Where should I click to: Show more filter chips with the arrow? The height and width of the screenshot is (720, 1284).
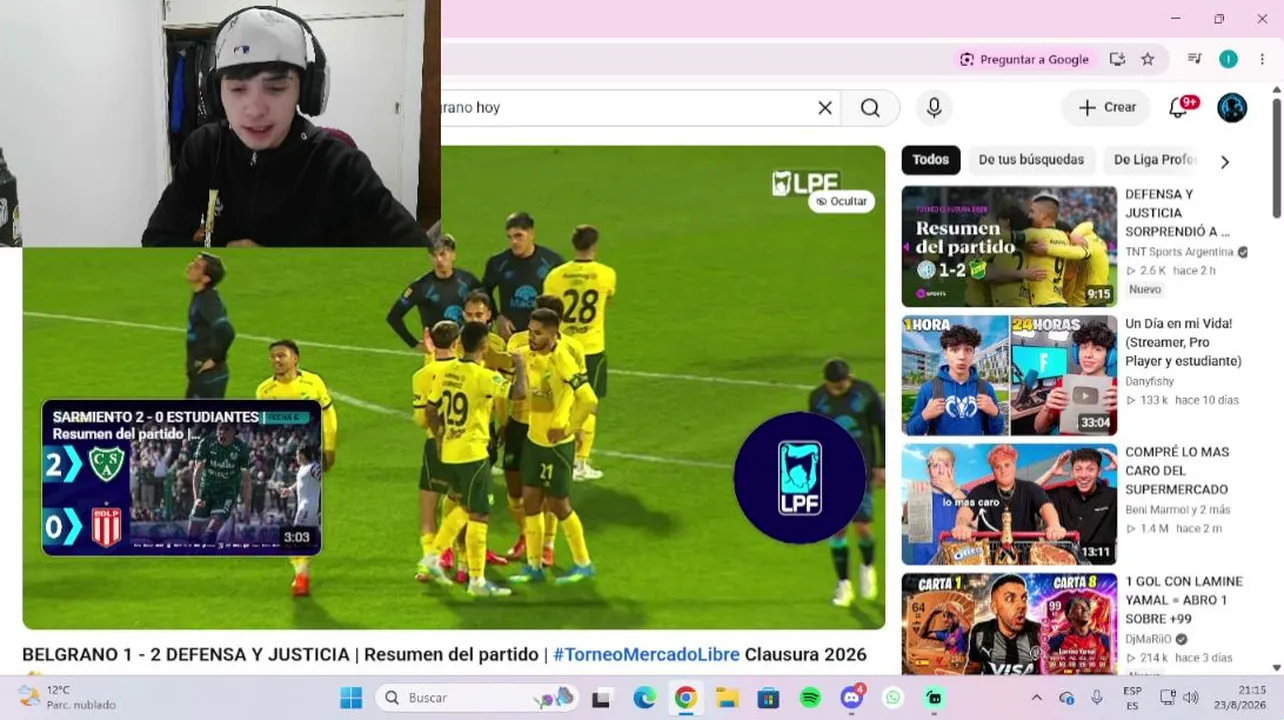(x=1225, y=161)
